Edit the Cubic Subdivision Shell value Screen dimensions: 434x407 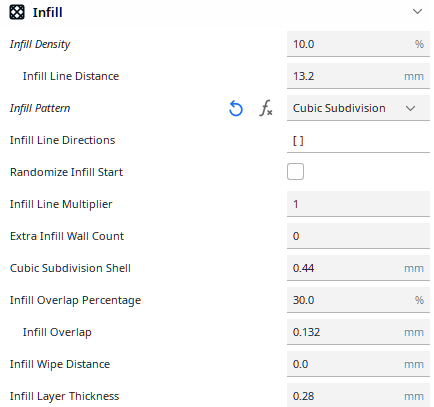point(358,268)
